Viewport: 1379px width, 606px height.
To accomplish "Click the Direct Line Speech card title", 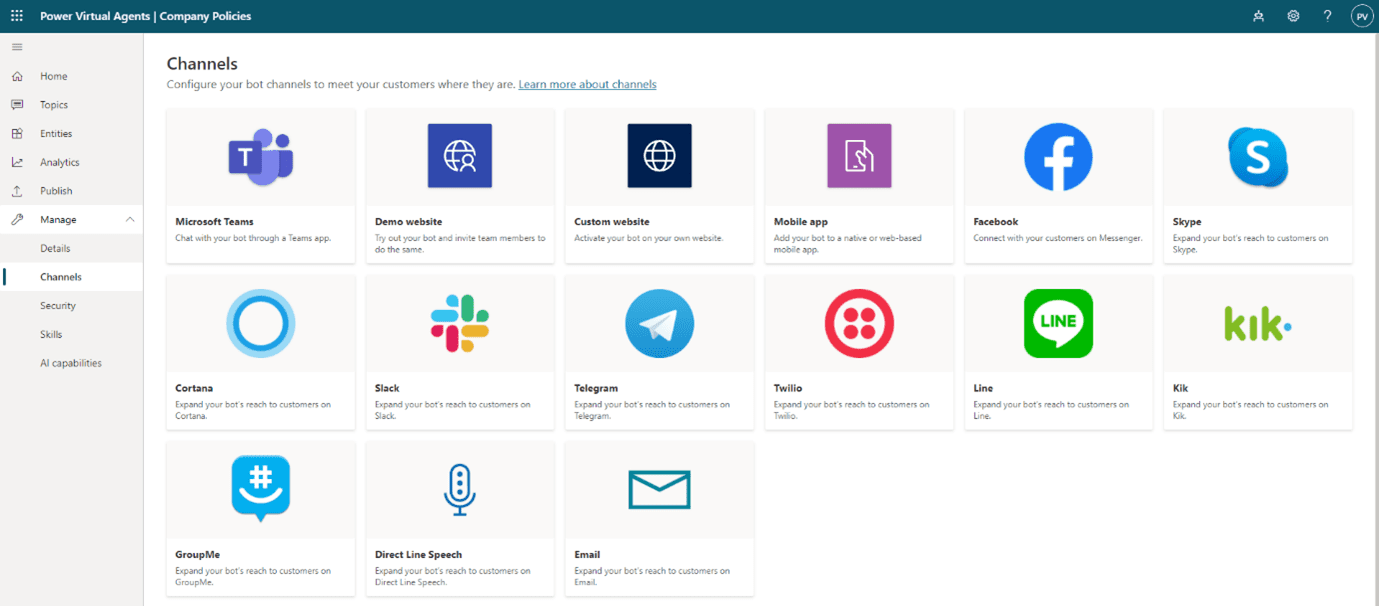I will click(x=418, y=554).
